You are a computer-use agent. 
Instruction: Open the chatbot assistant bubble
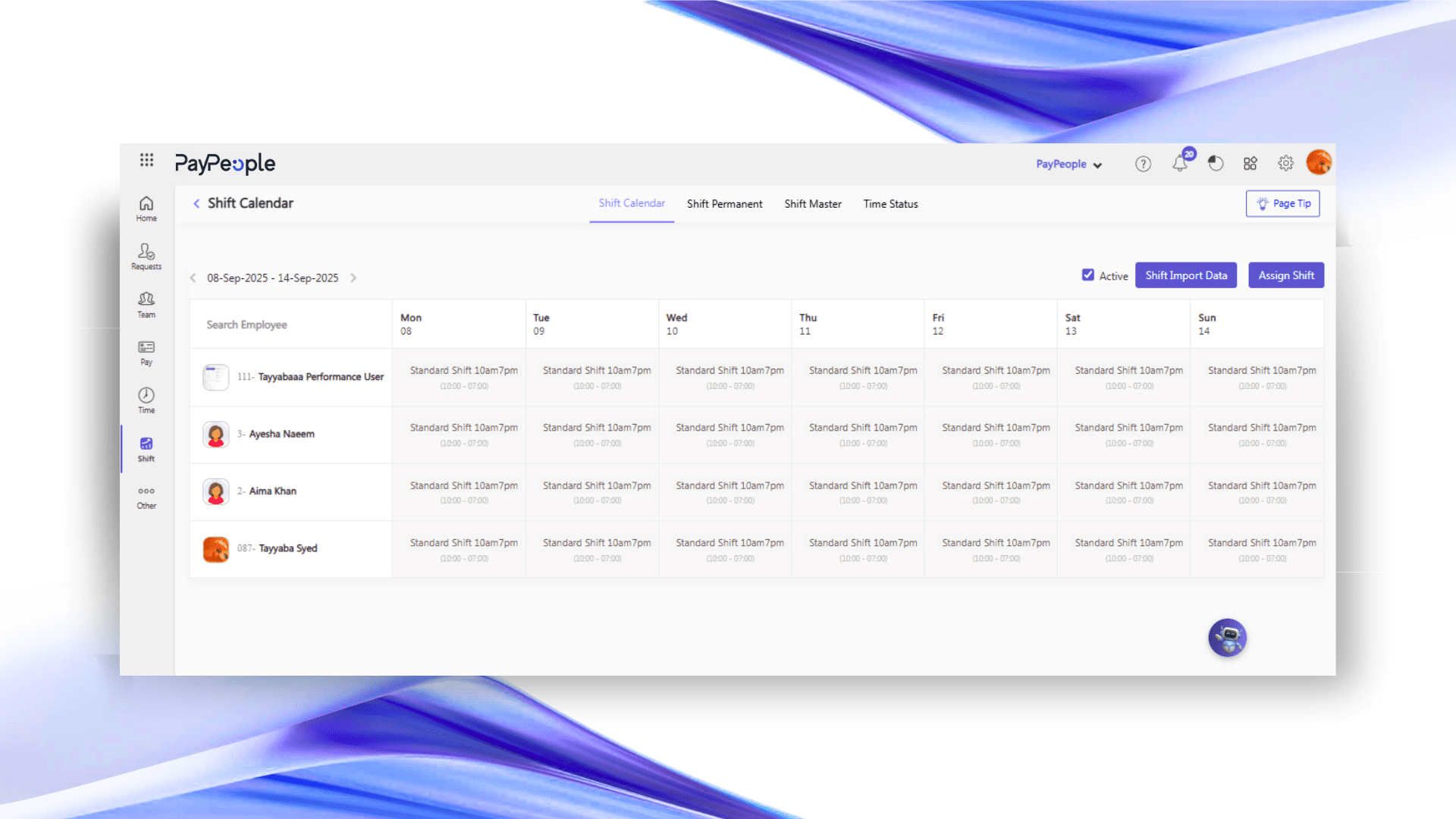pyautogui.click(x=1227, y=638)
